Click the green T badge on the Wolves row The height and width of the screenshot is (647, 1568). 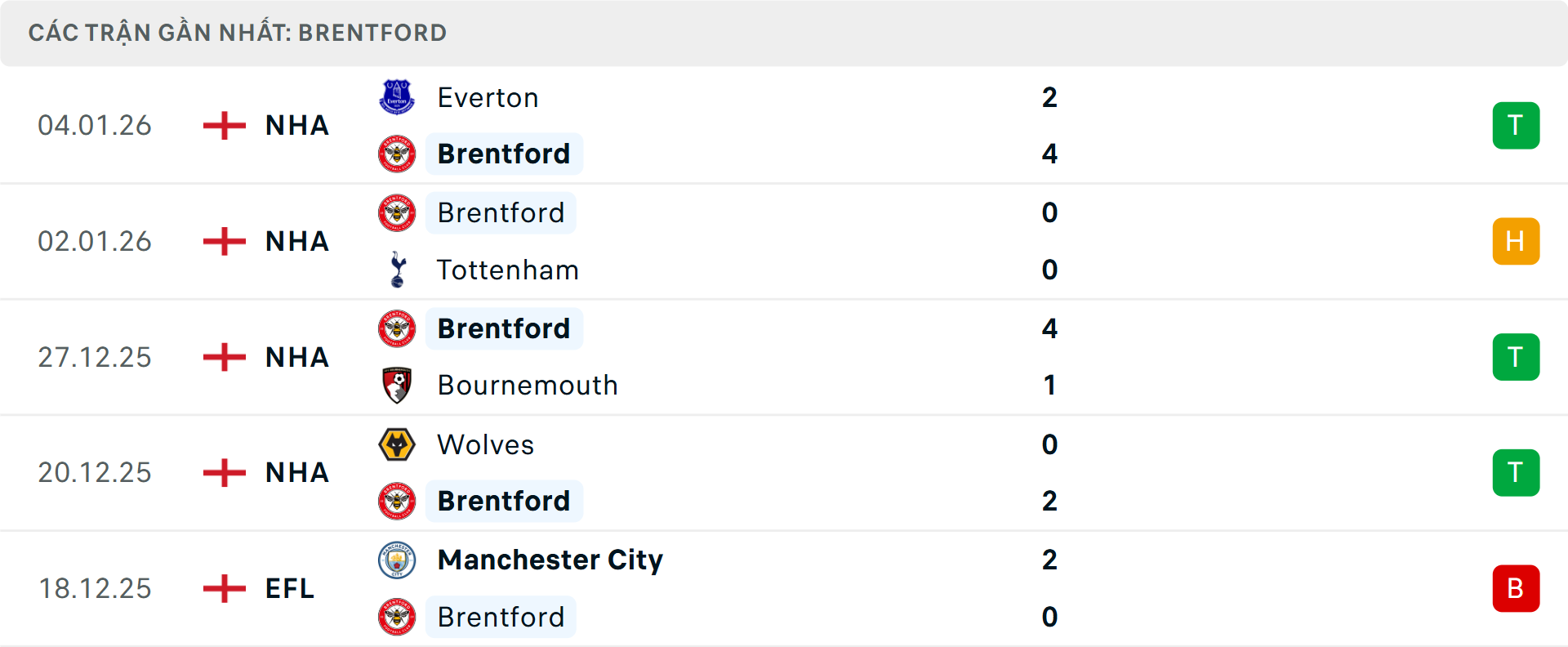click(x=1517, y=472)
